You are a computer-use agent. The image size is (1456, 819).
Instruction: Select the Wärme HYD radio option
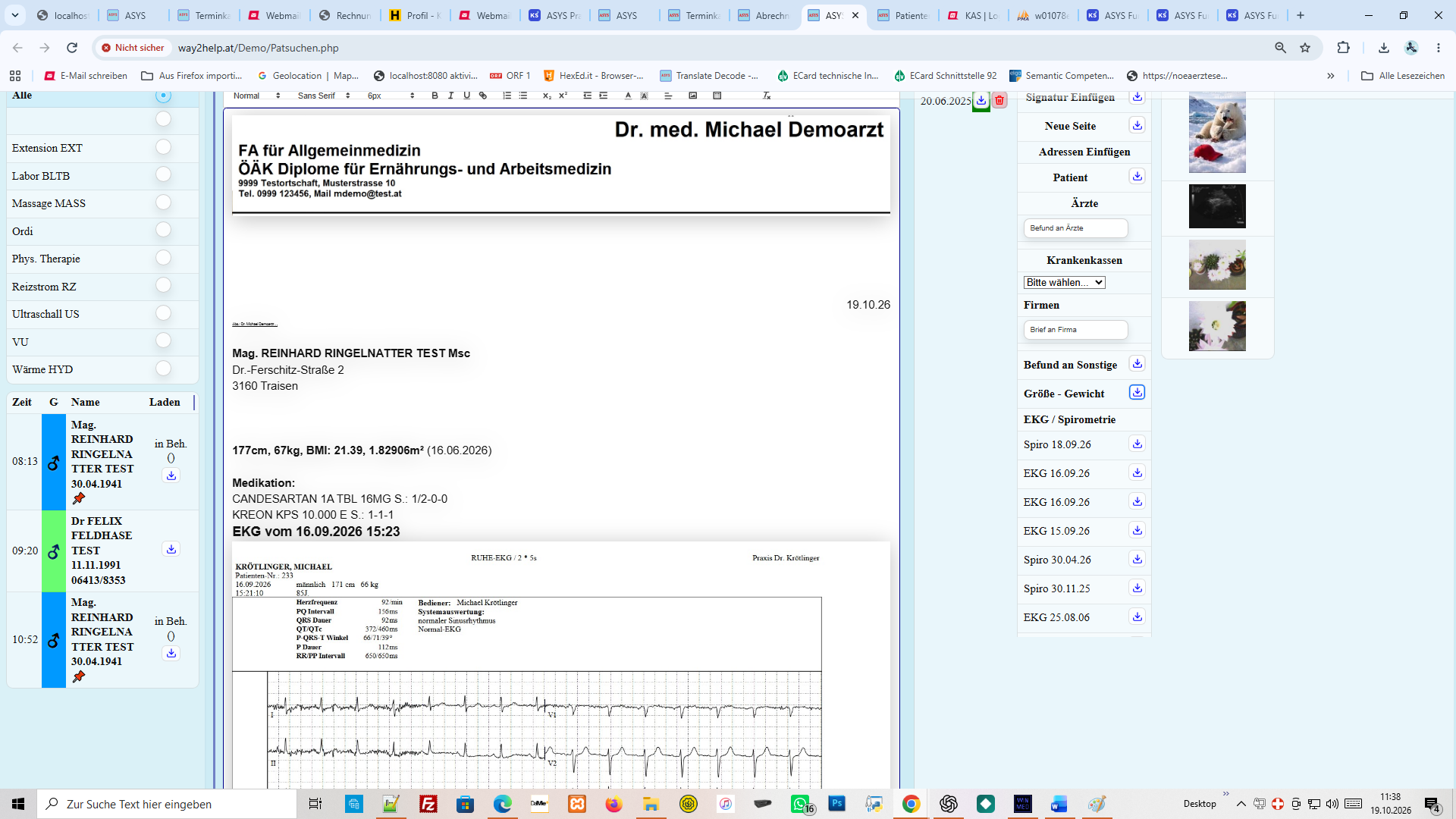[x=163, y=369]
